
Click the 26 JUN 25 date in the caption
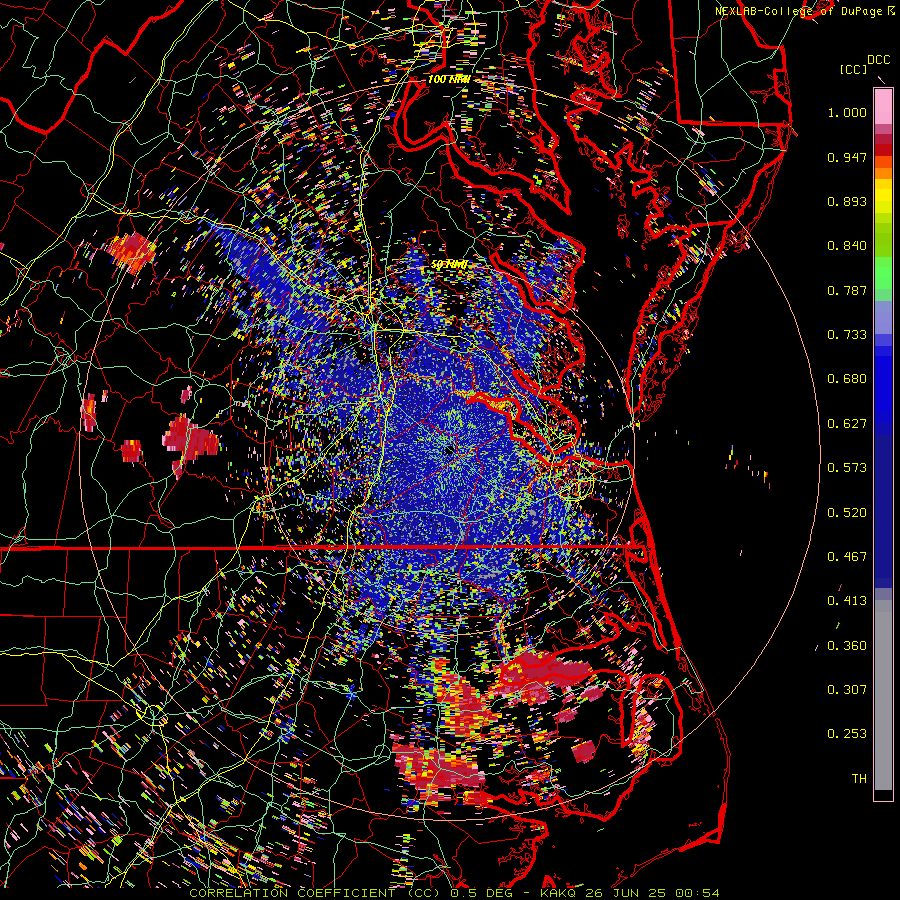coord(626,893)
